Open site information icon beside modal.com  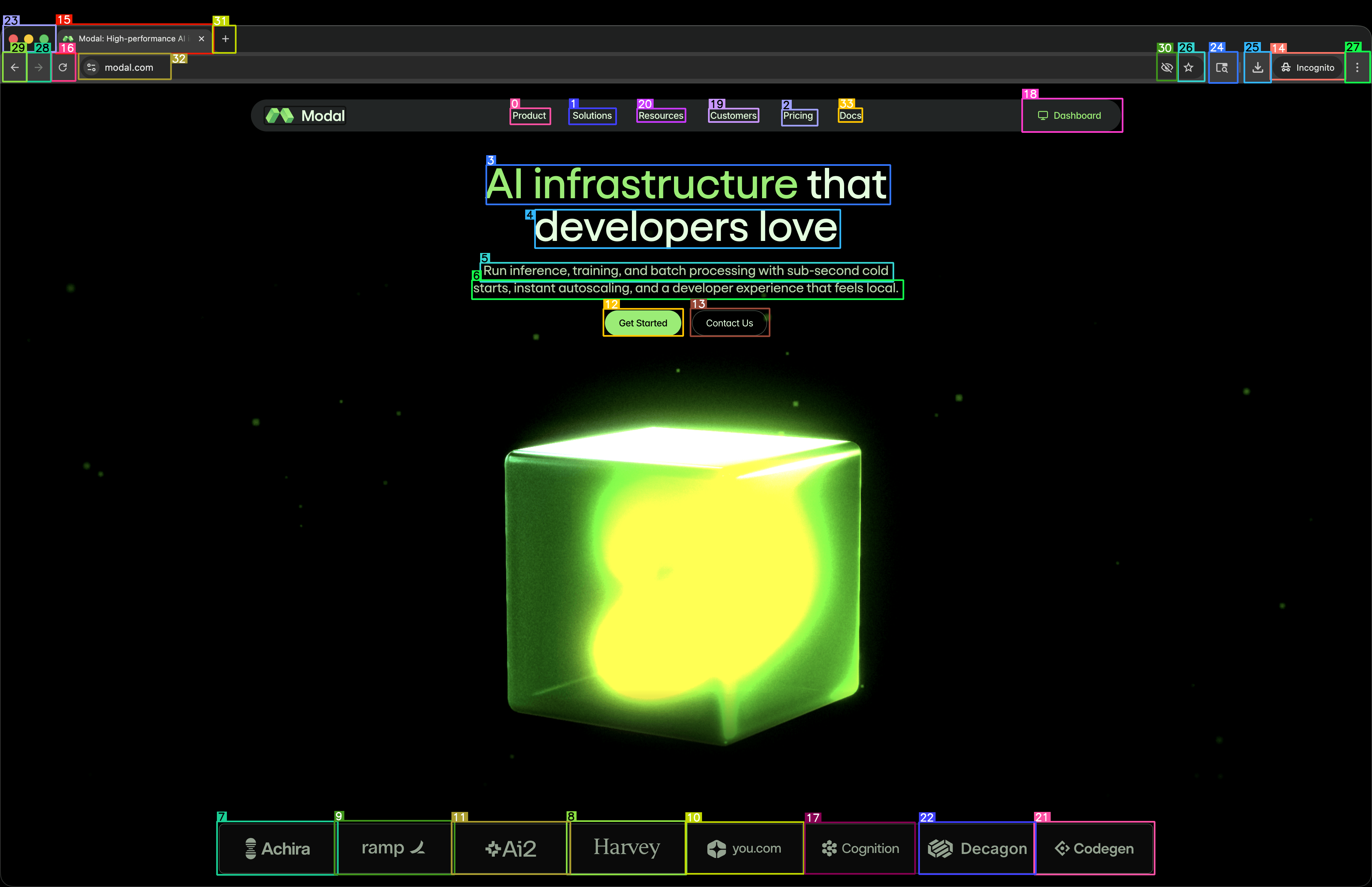click(91, 67)
